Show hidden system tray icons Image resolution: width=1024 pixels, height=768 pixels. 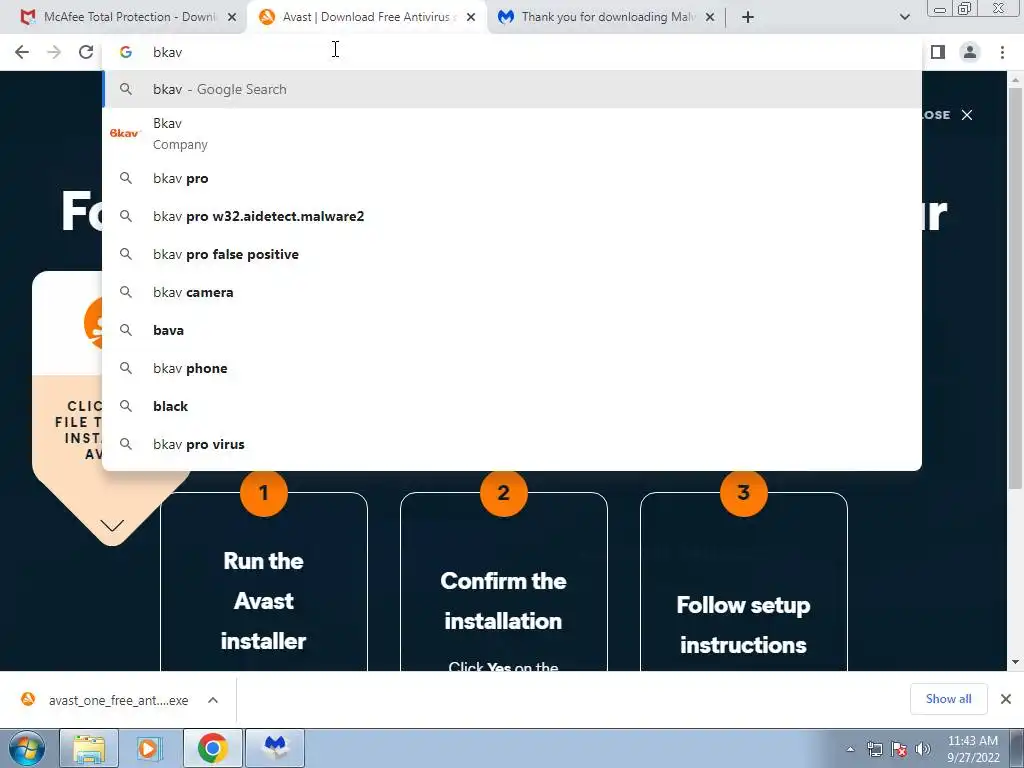[x=850, y=749]
